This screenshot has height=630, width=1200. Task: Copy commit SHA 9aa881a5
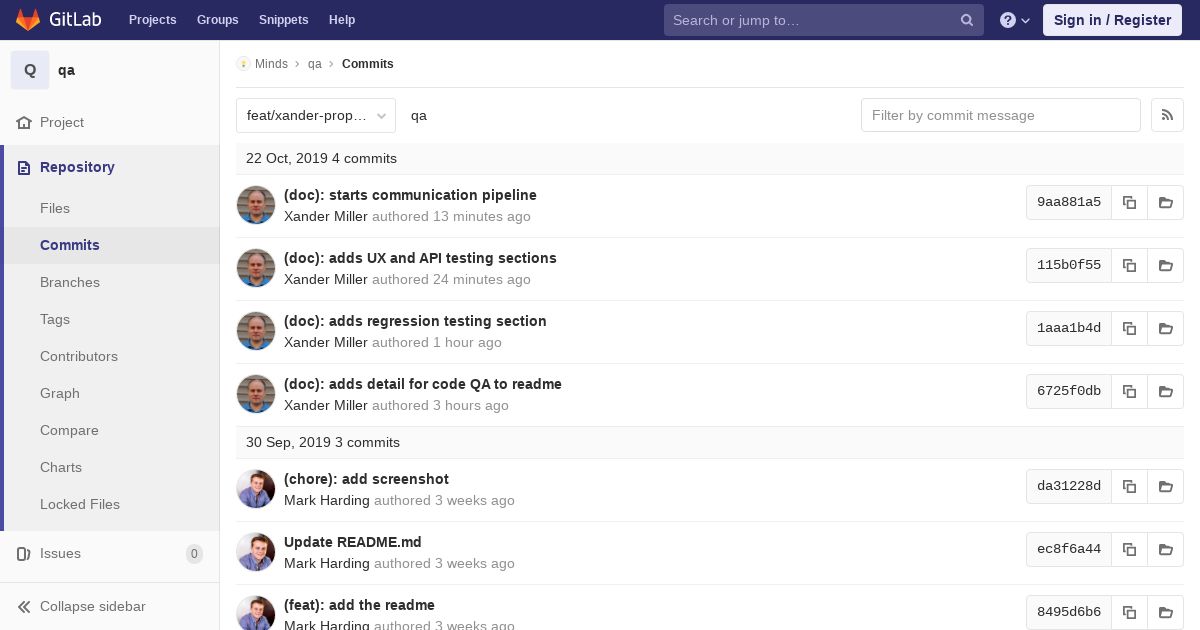tap(1129, 202)
